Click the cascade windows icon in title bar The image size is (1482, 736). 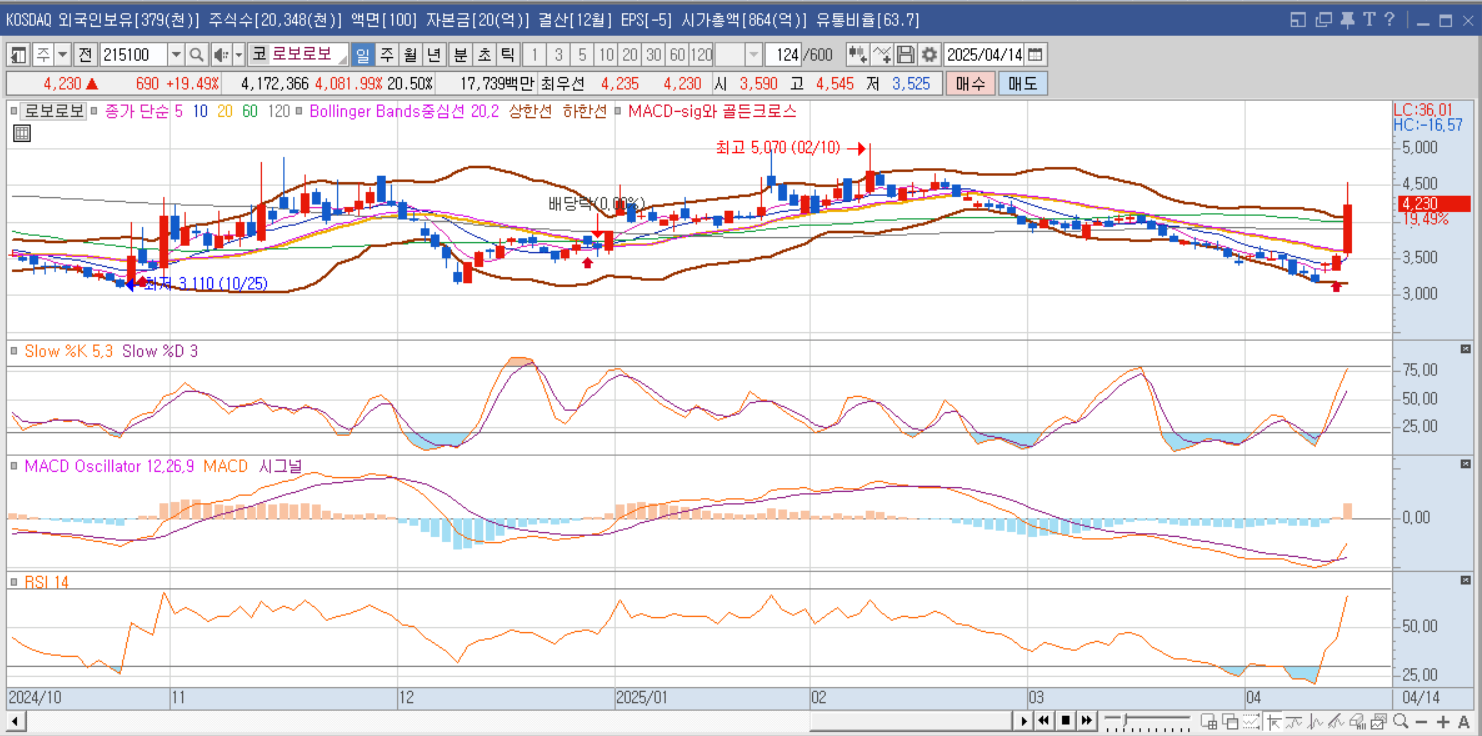(x=1322, y=19)
